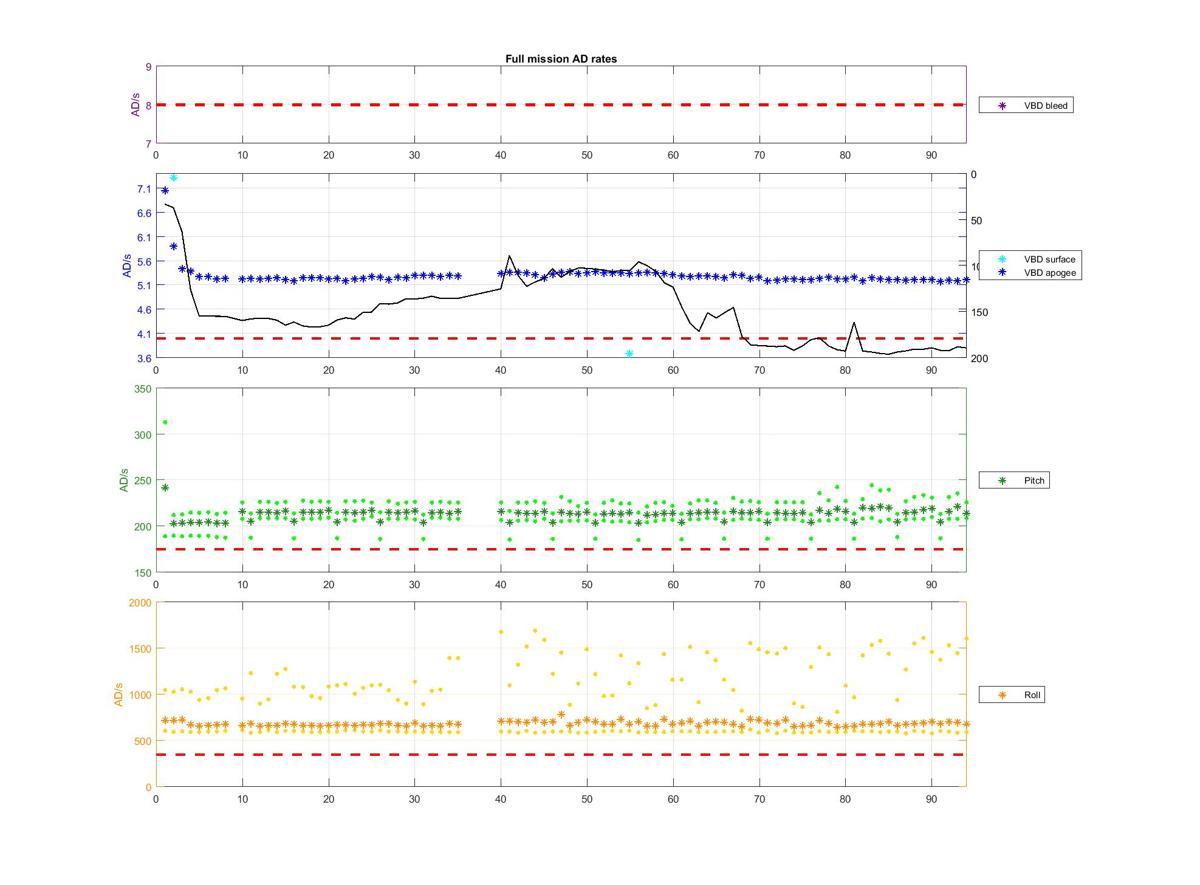Viewport: 1200px width, 885px height.
Task: Click the green asterisk in the Pitch legend
Action: point(1001,481)
